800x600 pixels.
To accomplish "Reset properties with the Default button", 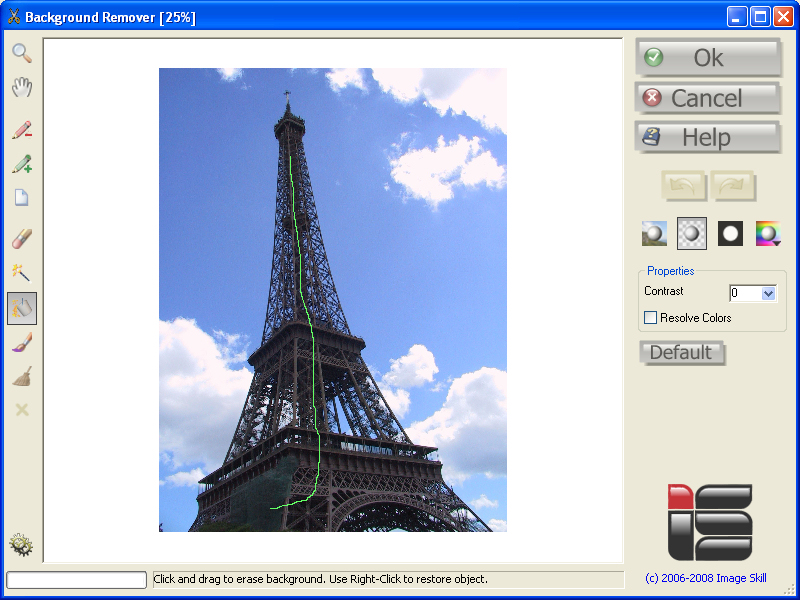I will 682,353.
